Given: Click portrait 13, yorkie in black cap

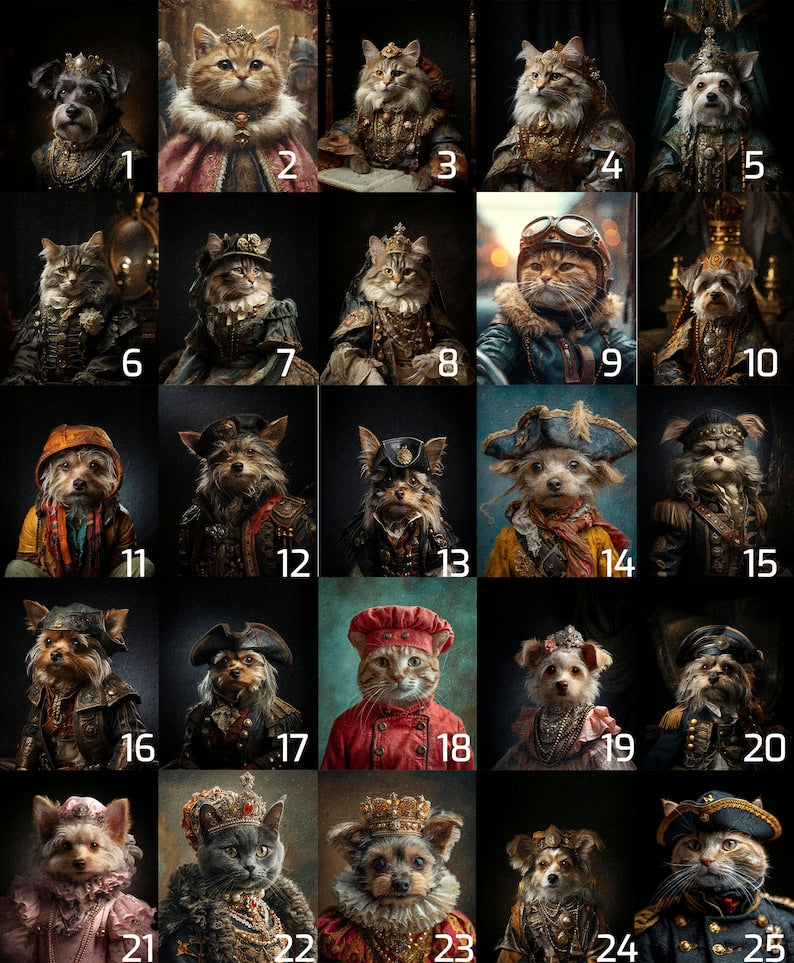Looking at the screenshot, I should click(x=398, y=482).
